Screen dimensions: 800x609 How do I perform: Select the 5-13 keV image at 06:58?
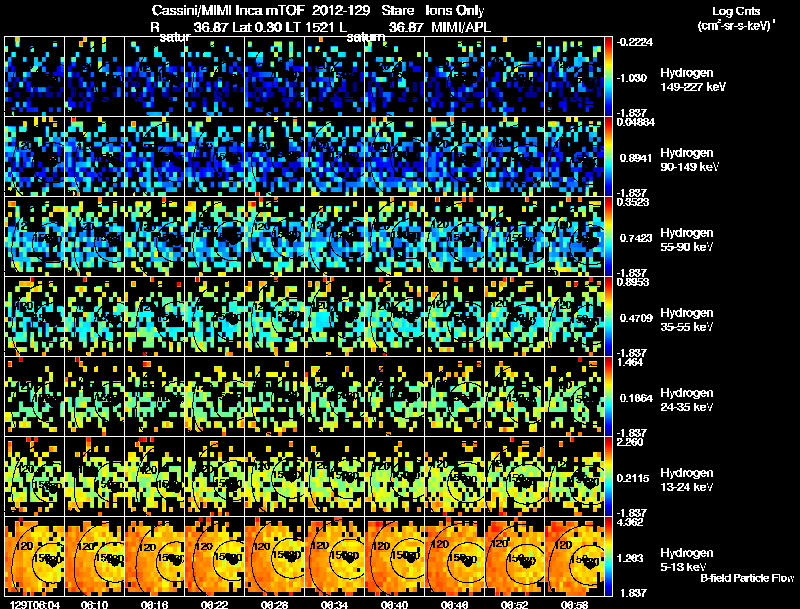[x=574, y=556]
